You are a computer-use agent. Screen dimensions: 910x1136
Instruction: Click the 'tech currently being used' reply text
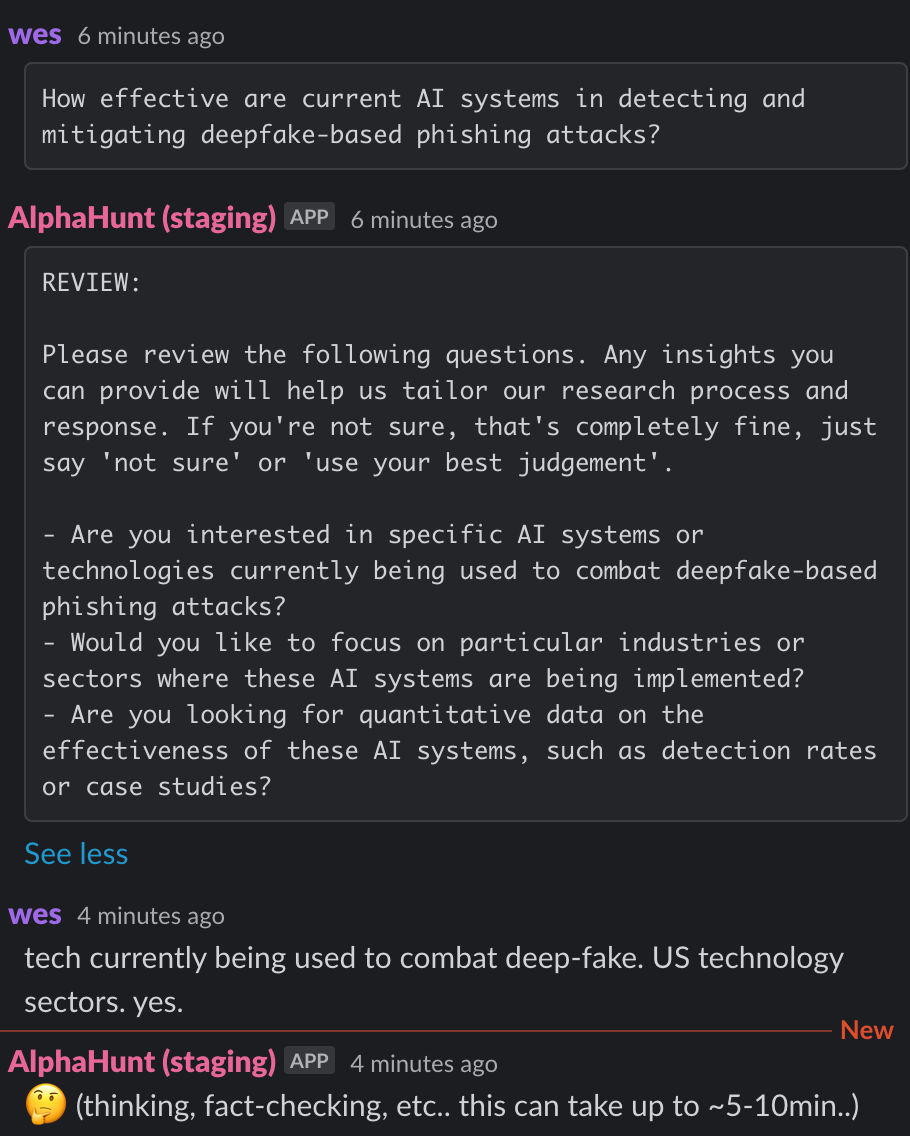point(434,980)
